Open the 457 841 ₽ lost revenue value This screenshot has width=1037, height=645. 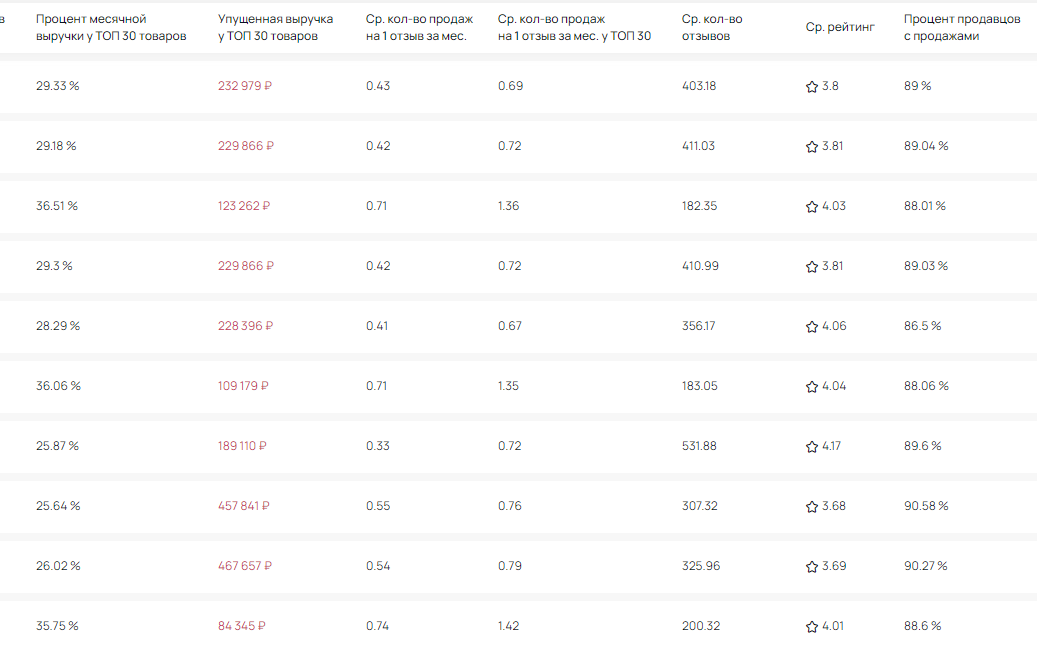point(244,506)
